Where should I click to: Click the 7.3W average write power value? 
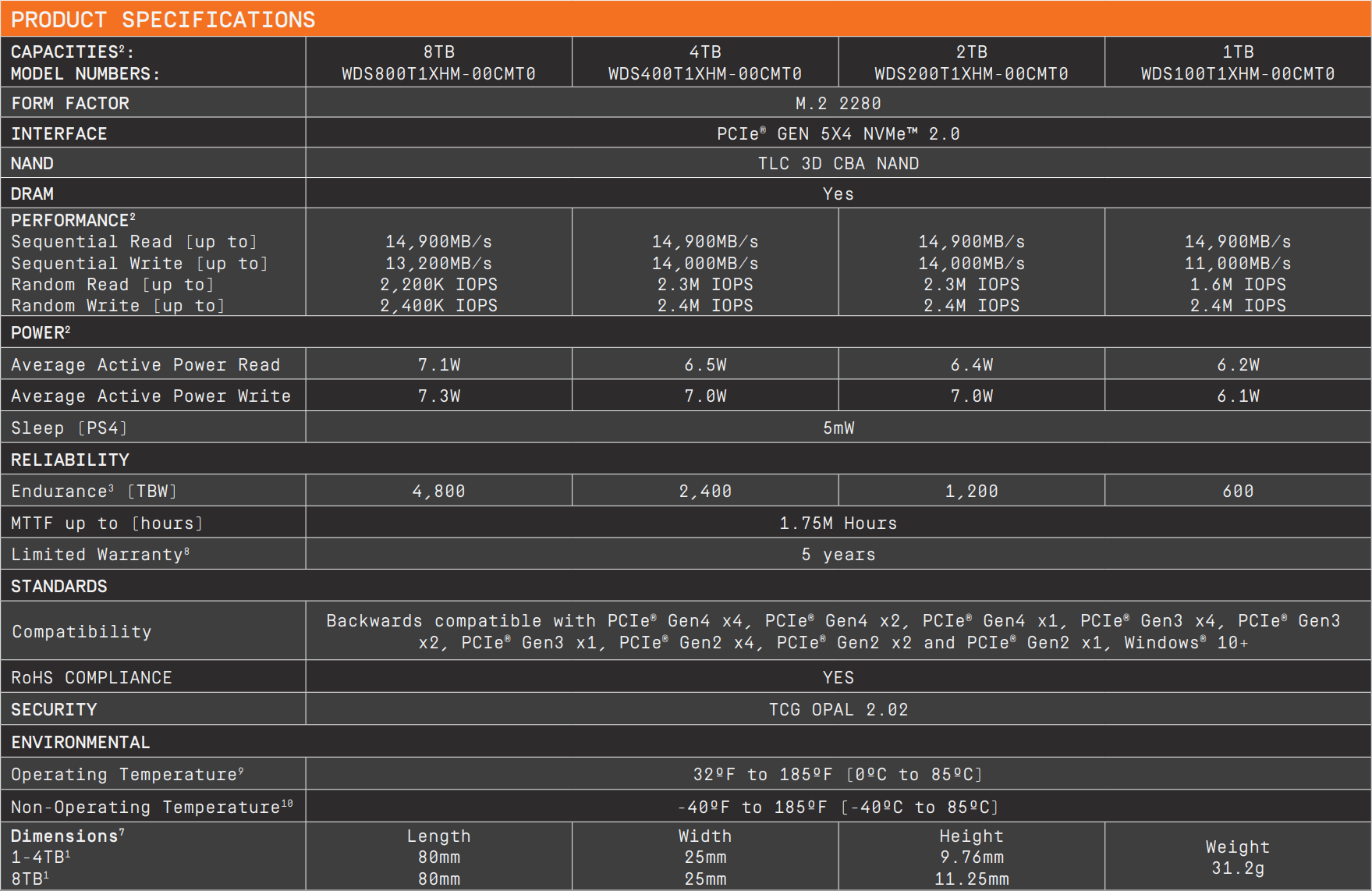(x=439, y=396)
